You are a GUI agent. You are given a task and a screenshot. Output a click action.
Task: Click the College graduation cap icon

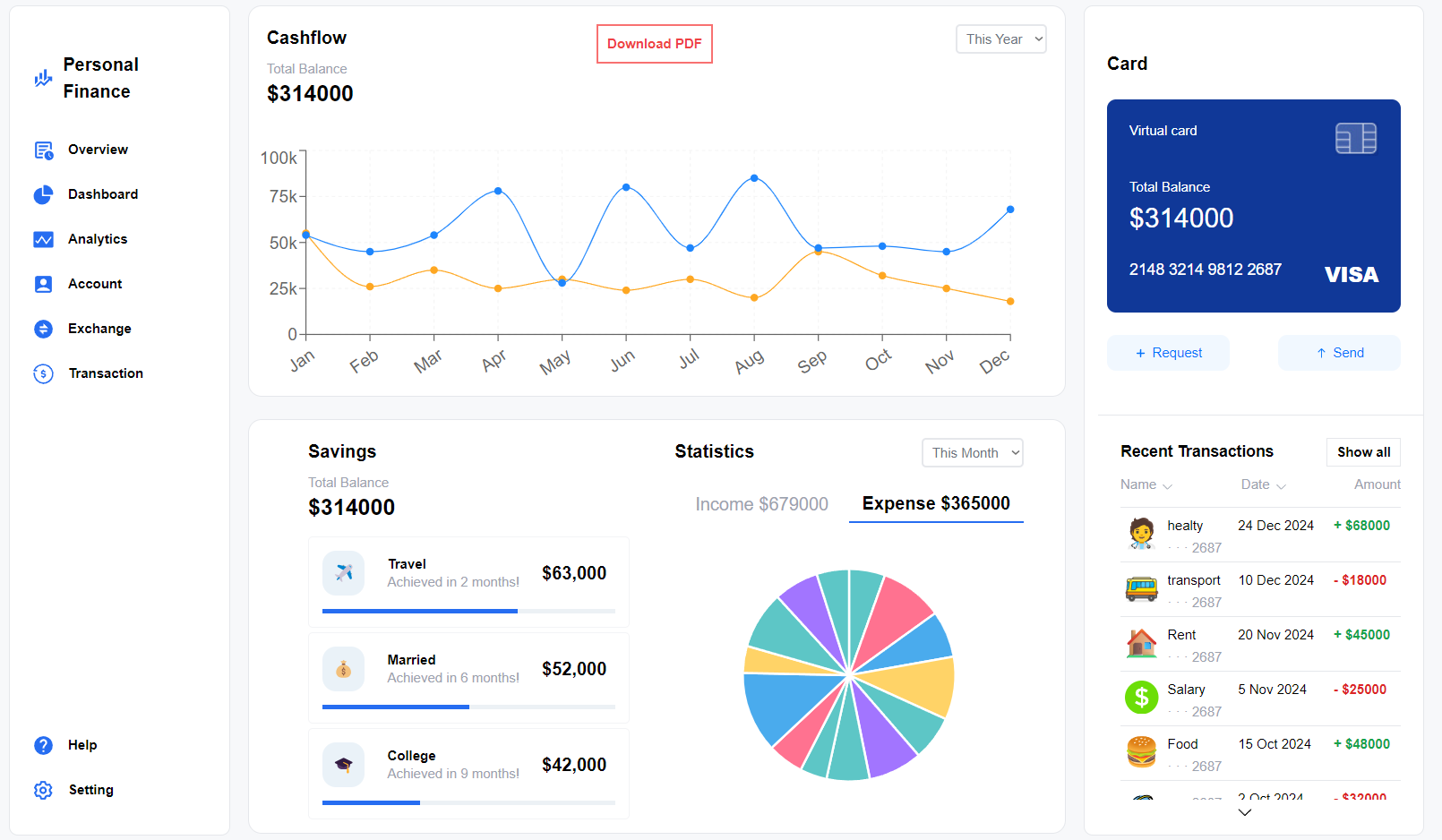click(343, 765)
